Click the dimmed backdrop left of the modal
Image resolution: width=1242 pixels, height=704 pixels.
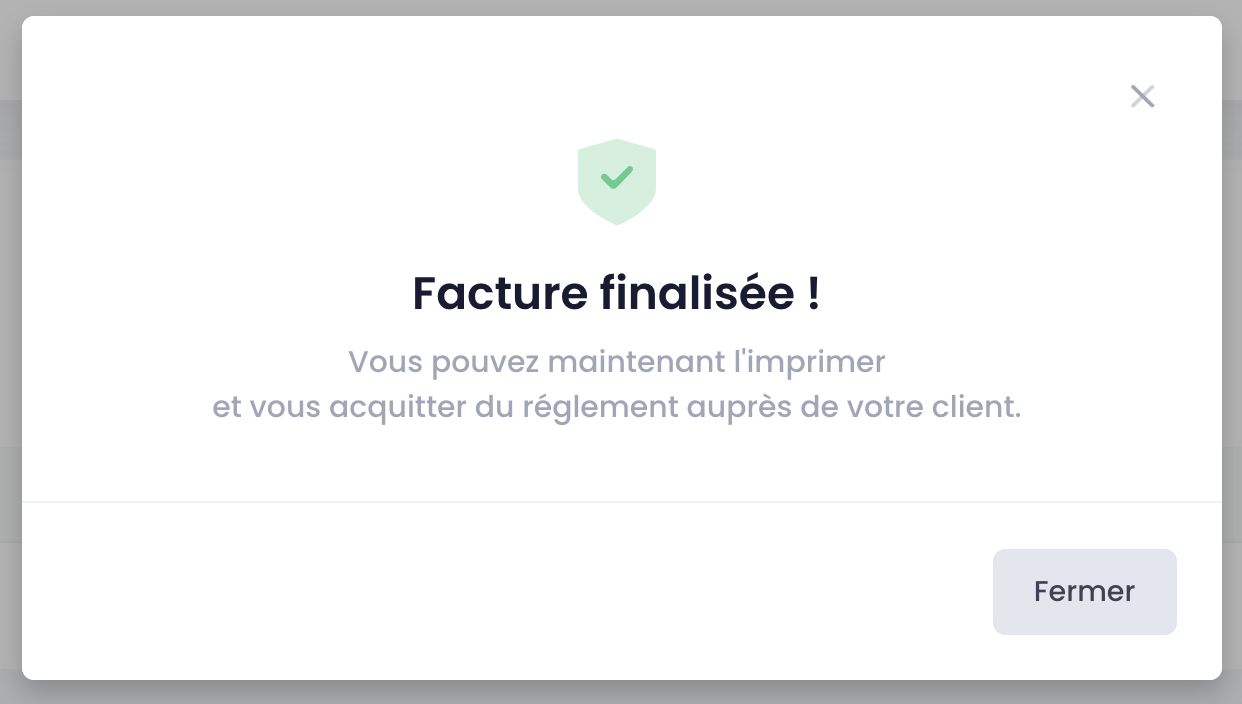(10, 350)
